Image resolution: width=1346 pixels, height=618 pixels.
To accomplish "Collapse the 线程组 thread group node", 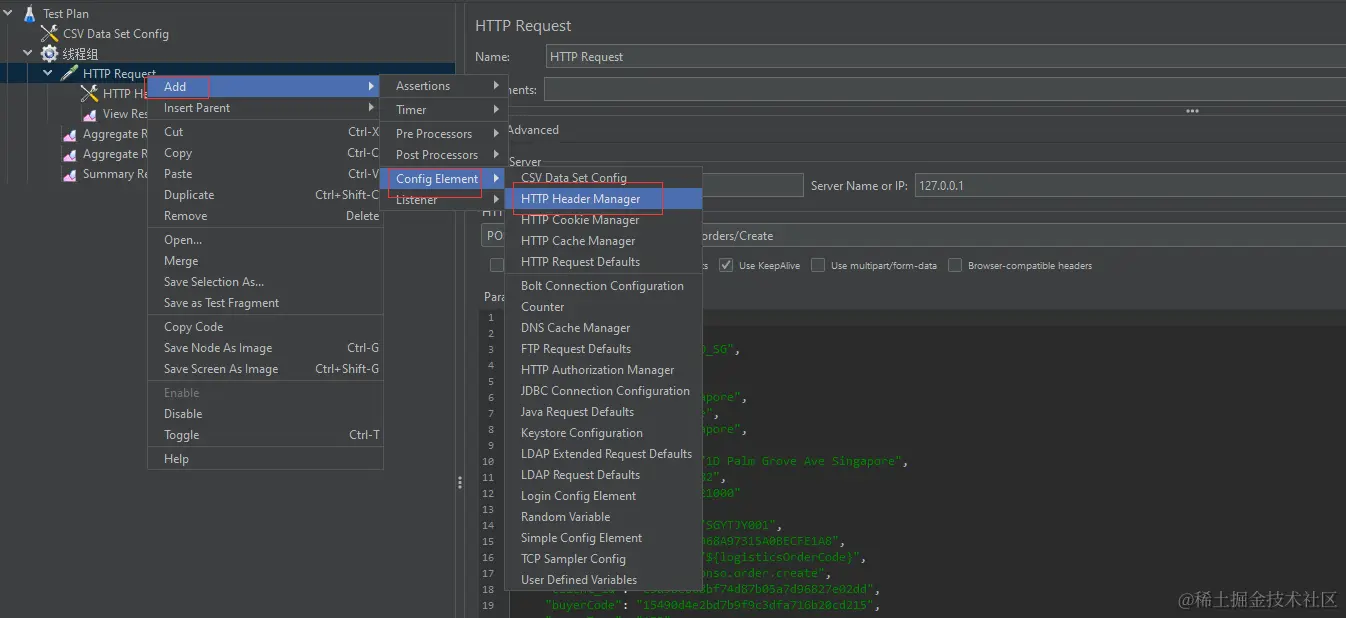I will [28, 54].
